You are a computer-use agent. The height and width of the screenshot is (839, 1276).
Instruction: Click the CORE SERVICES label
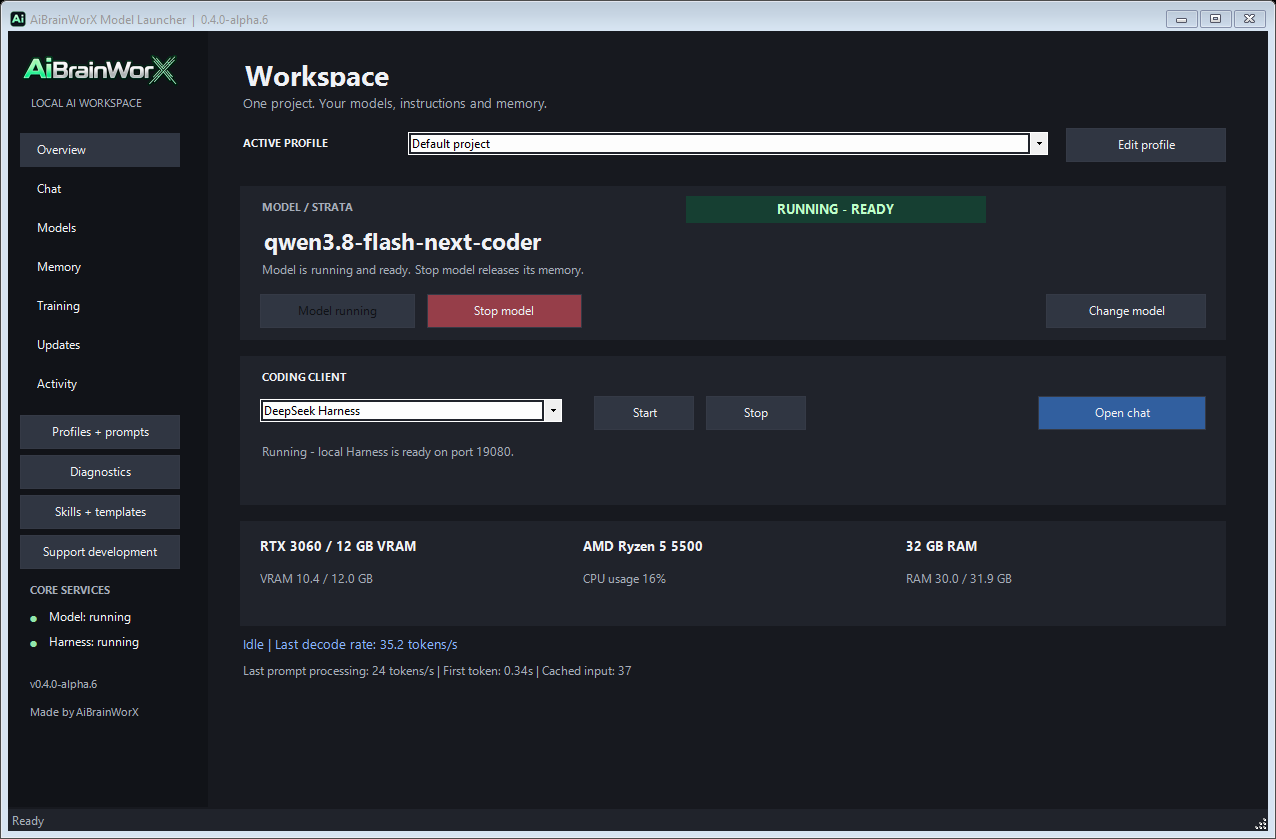pyautogui.click(x=70, y=590)
